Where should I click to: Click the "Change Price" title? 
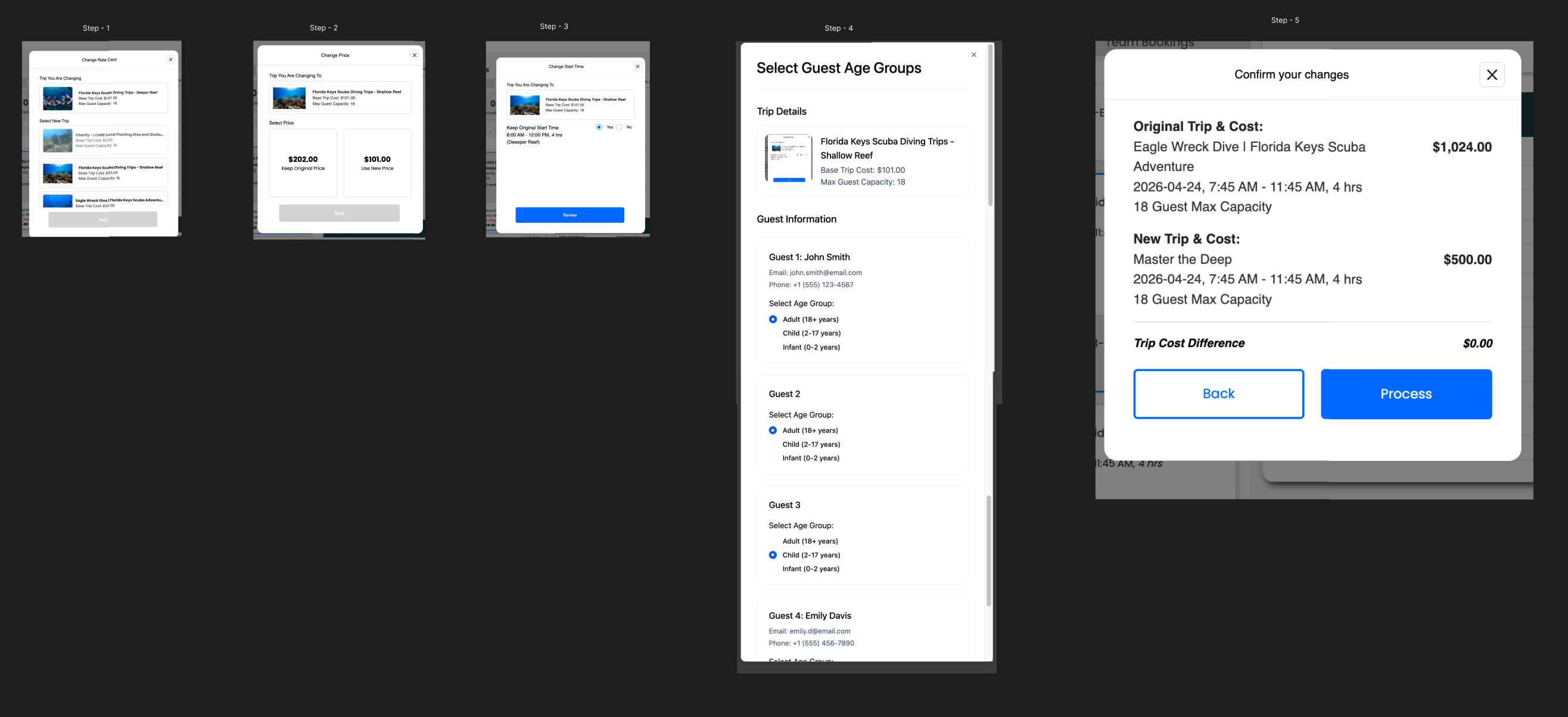[335, 55]
